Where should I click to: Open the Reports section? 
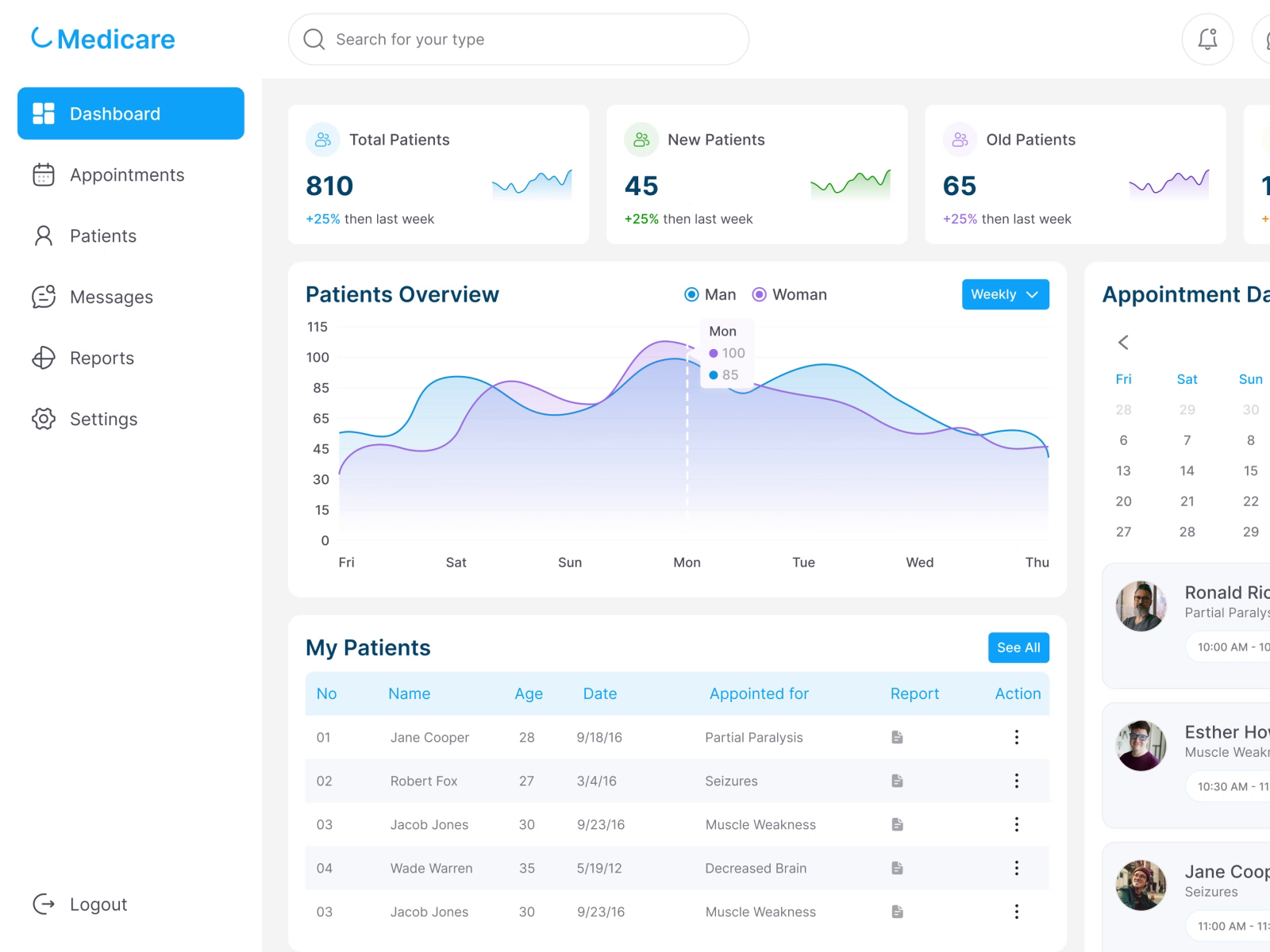point(102,358)
